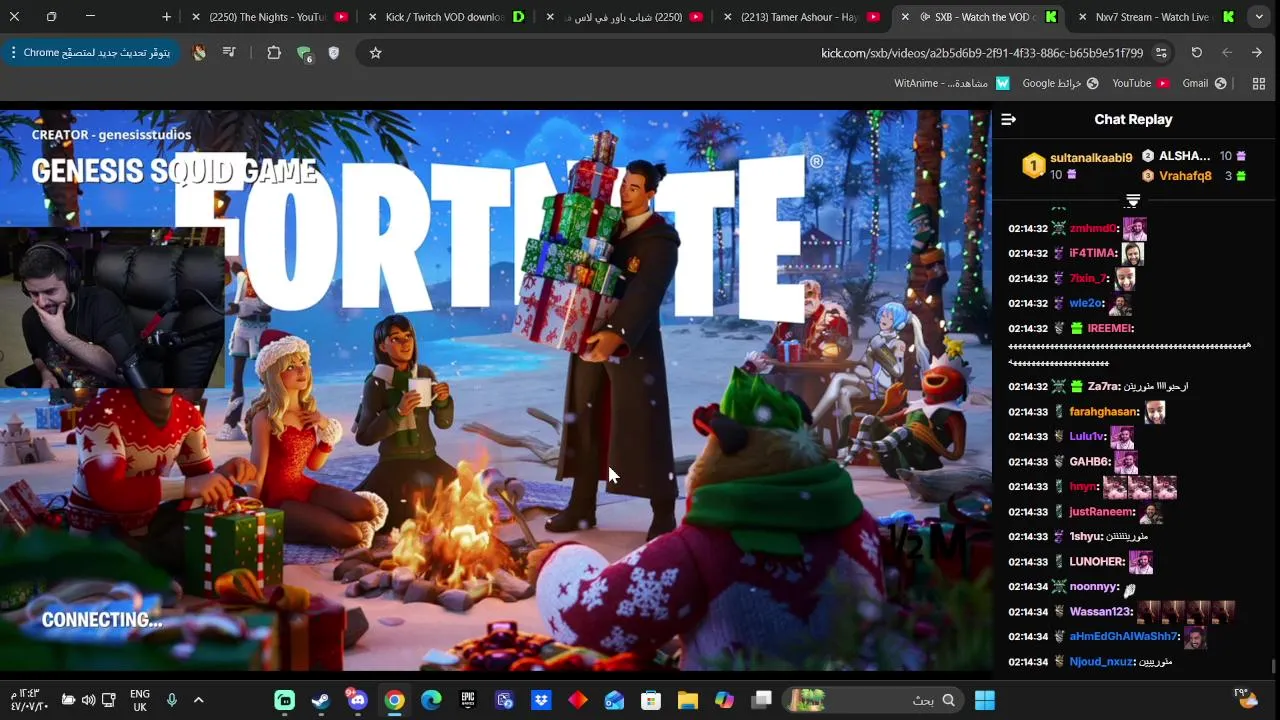Open Discord from taskbar
1280x720 pixels.
coord(357,700)
